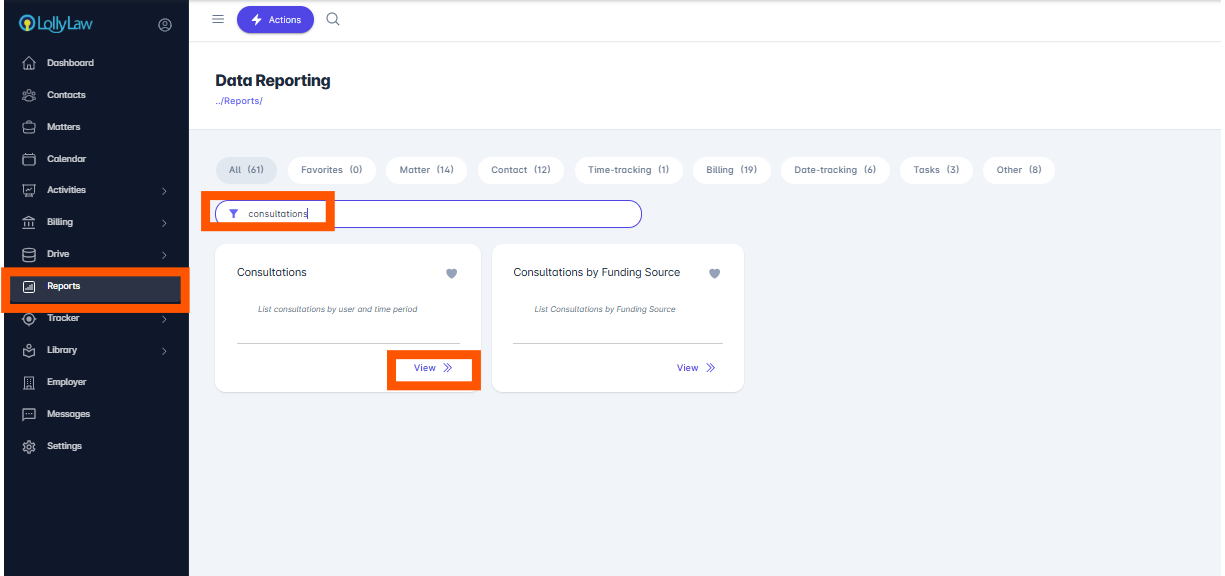Click the Consultations by Funding Source title

click(597, 272)
